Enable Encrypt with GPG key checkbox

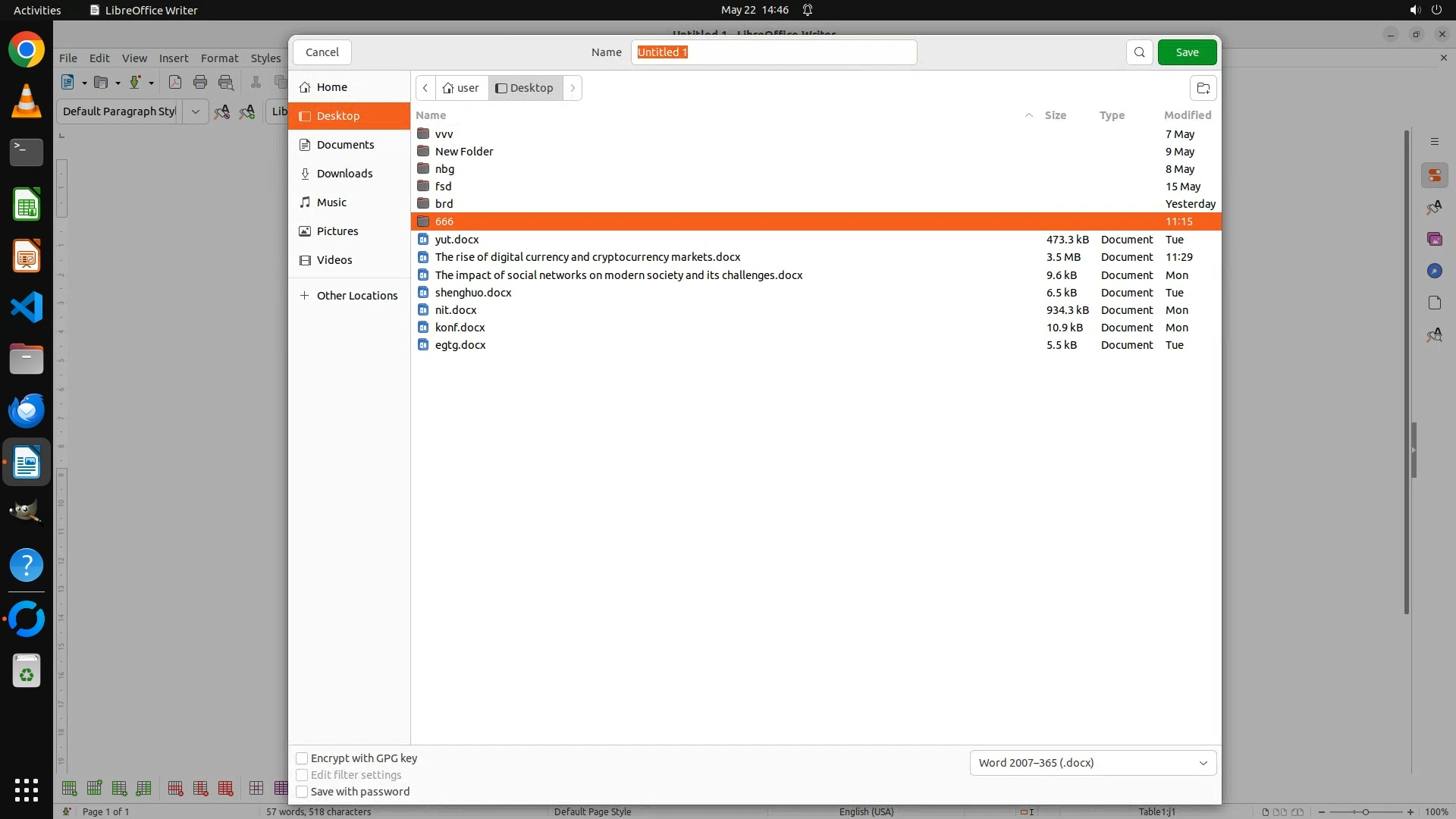[302, 758]
